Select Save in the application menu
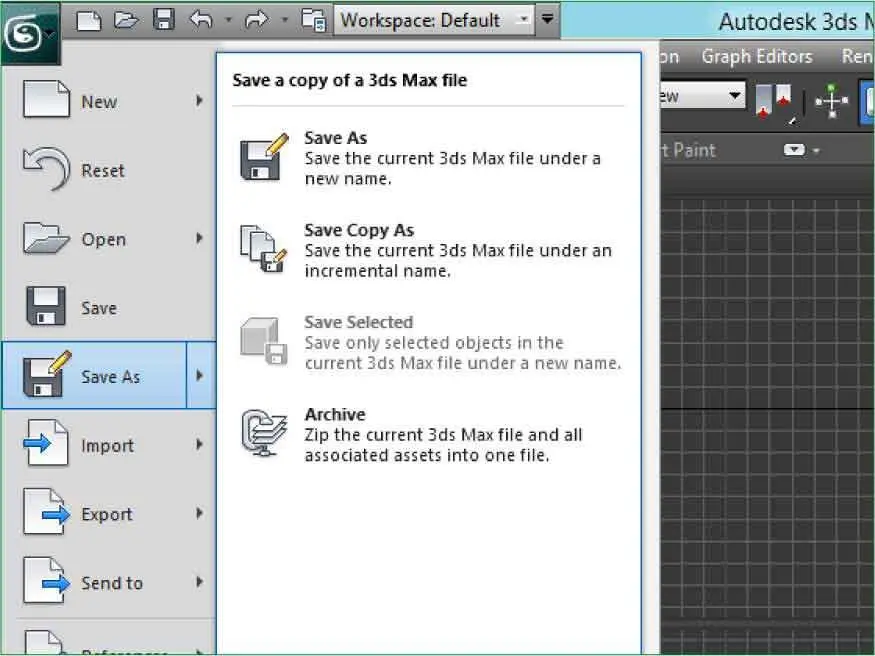 (109, 307)
